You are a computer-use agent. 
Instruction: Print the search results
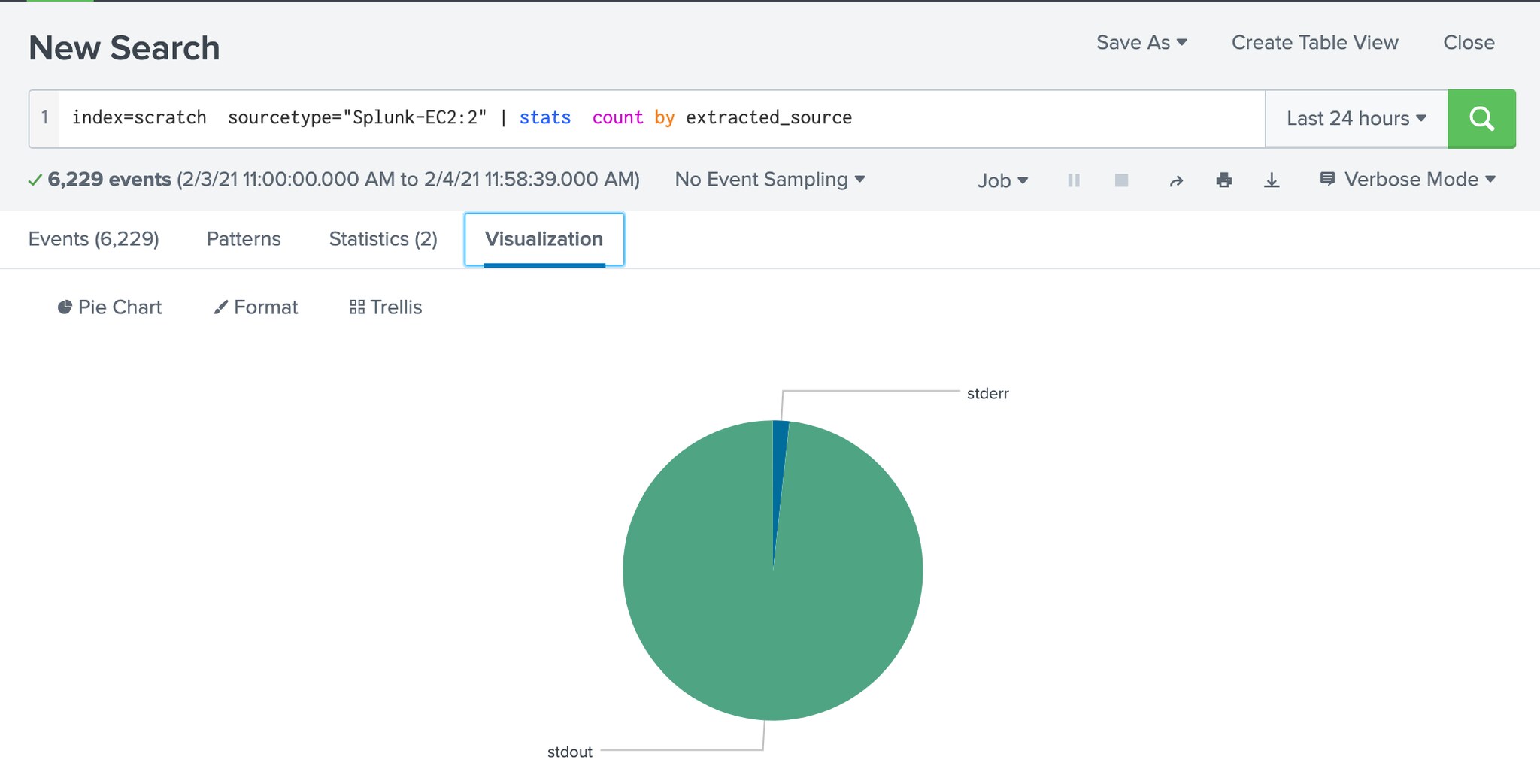pos(1223,180)
